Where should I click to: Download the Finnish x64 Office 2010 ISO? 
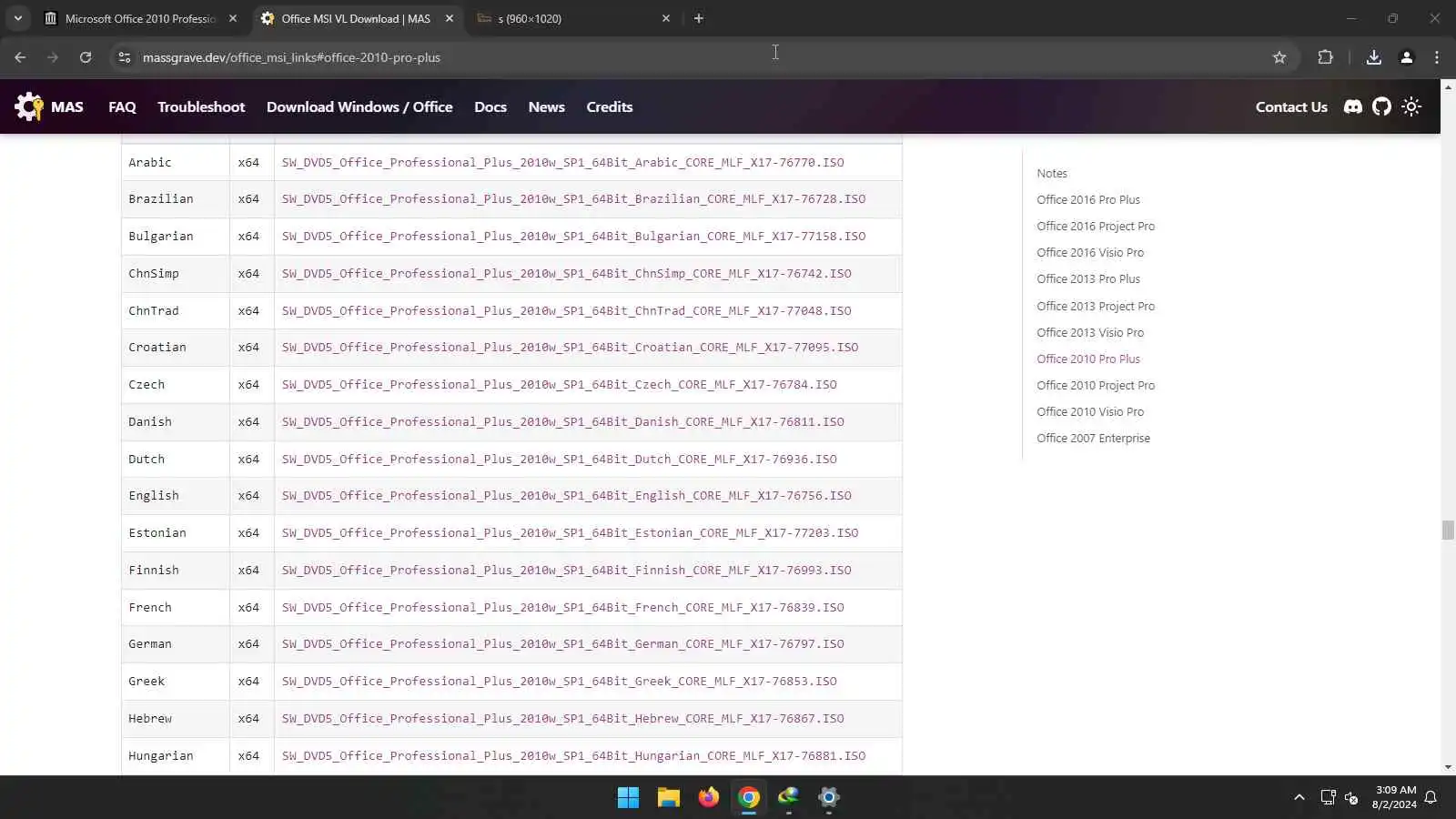pyautogui.click(x=567, y=570)
